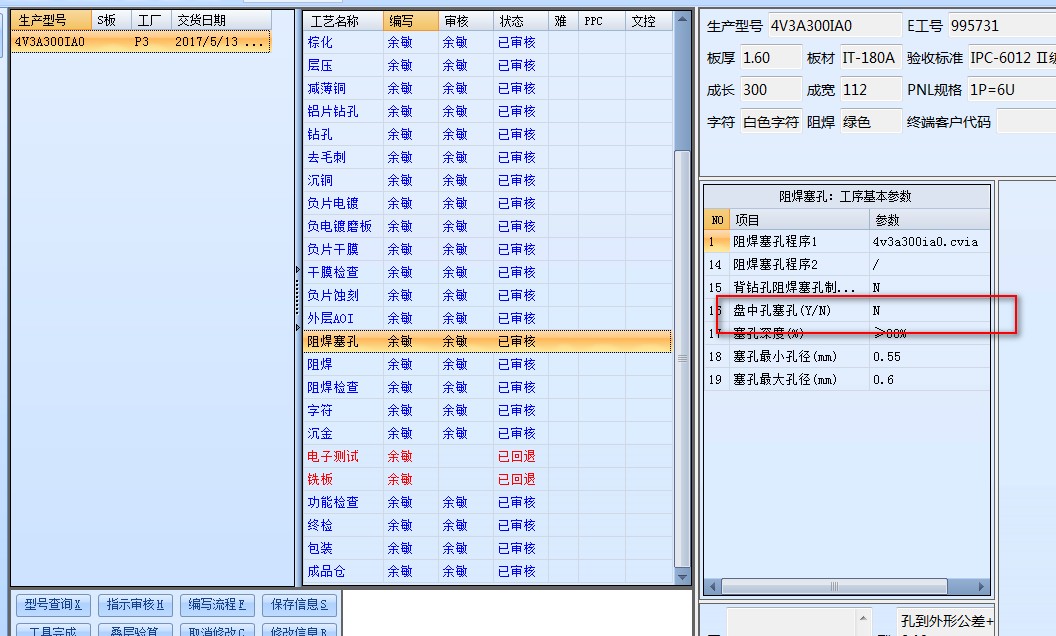Viewport: 1056px width, 636px height.
Task: Select the 钻孔 process row
Action: click(x=488, y=134)
